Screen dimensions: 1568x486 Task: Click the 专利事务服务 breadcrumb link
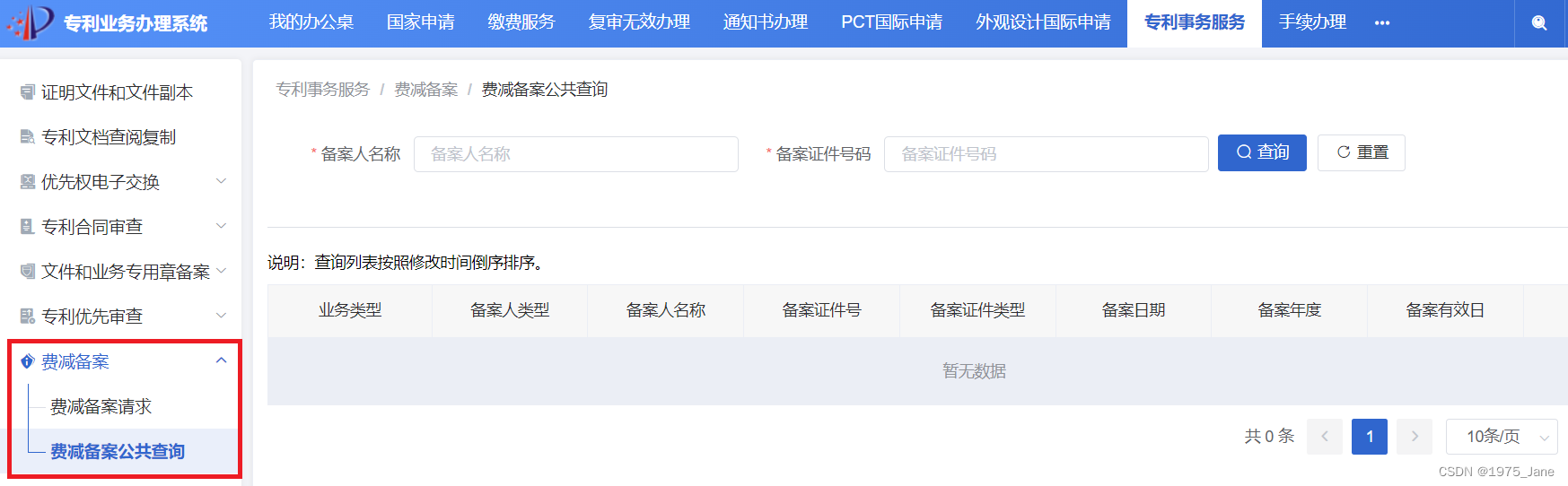(323, 90)
